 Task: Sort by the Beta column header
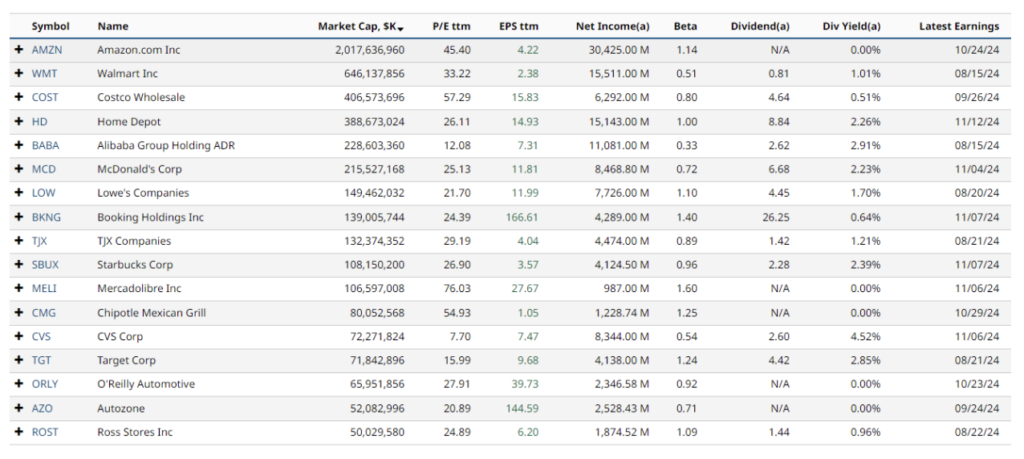(686, 27)
